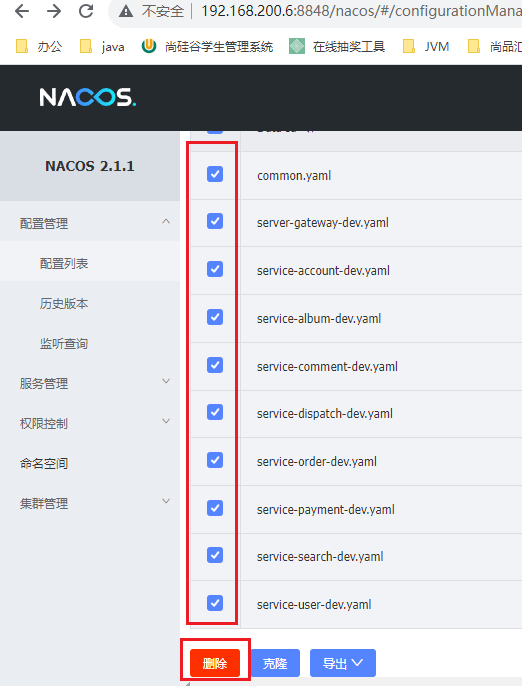Open 历史版本 in the sidebar
The width and height of the screenshot is (522, 686).
click(x=64, y=304)
